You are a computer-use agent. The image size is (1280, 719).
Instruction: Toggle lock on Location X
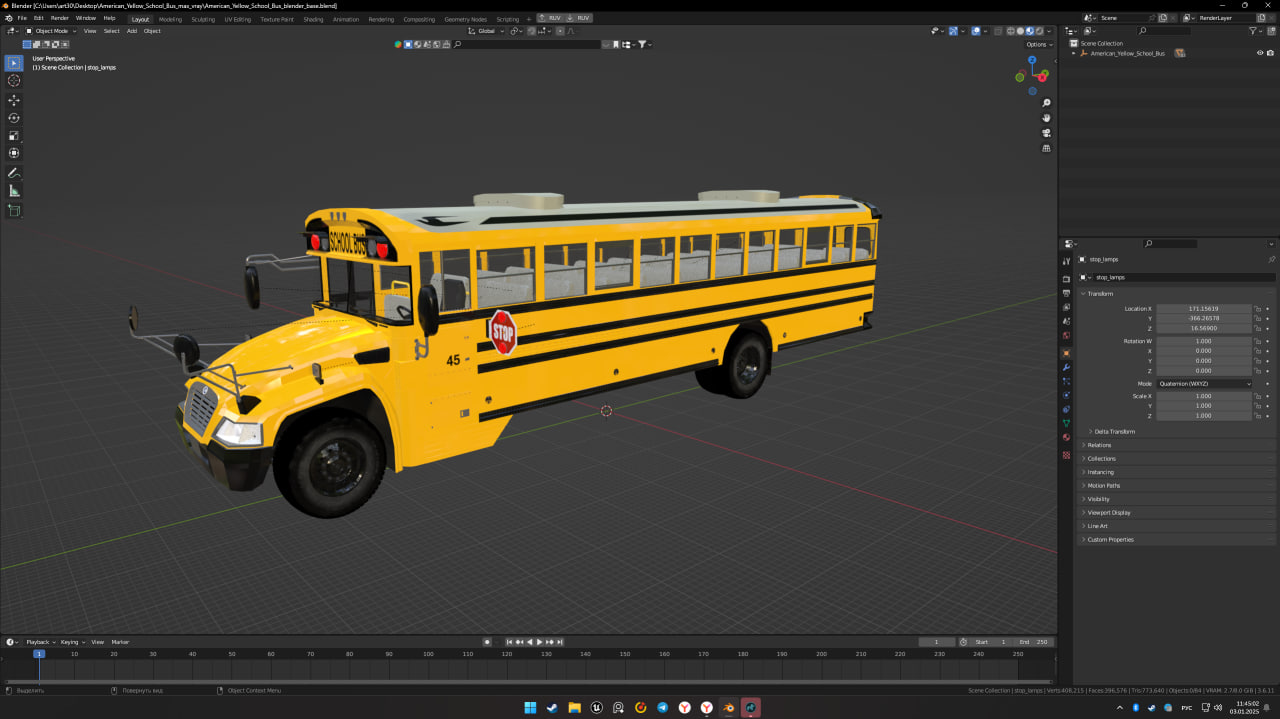pyautogui.click(x=1258, y=309)
